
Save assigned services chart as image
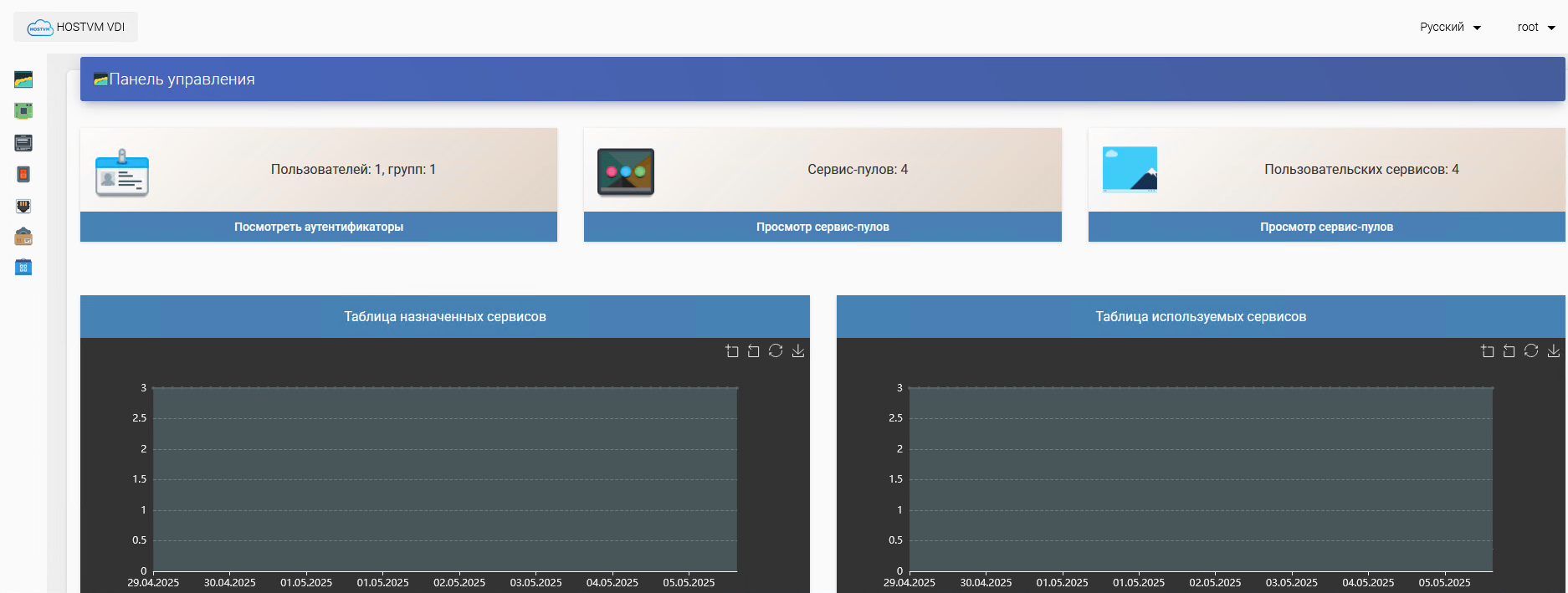tap(798, 350)
